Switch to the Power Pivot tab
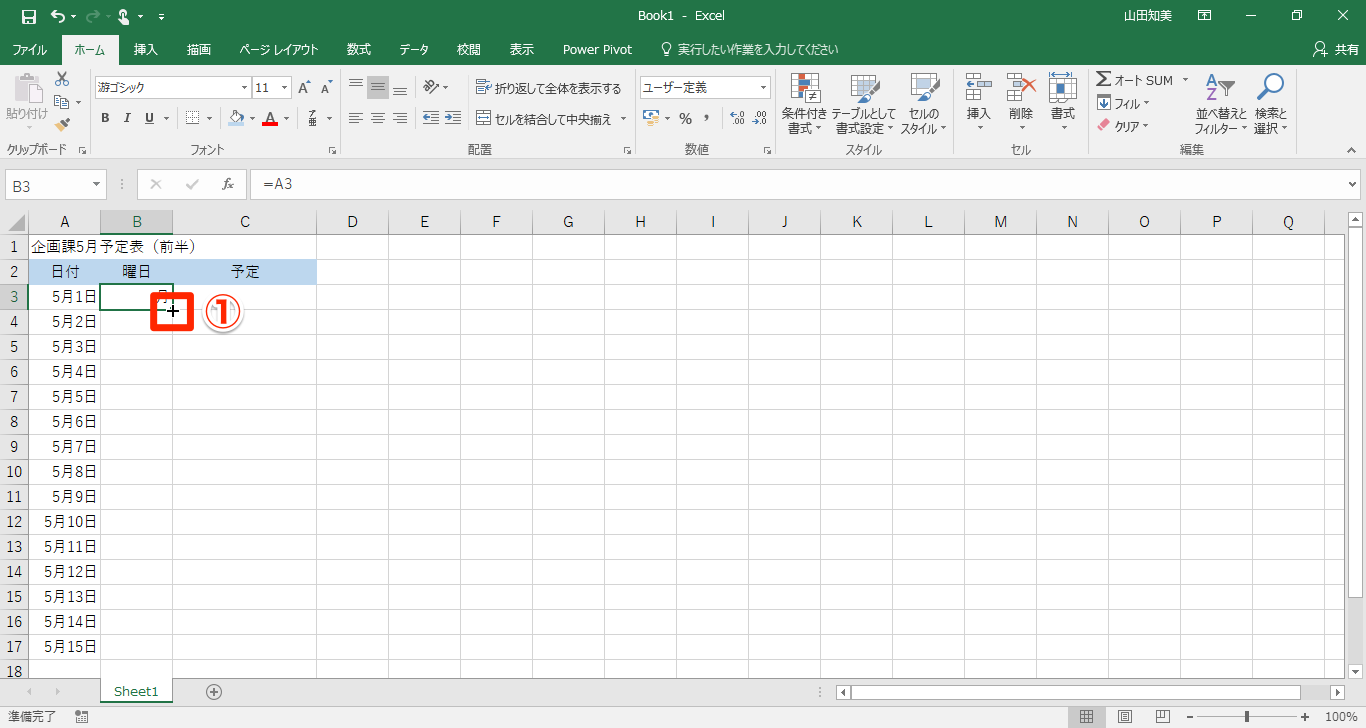The width and height of the screenshot is (1366, 728). coord(597,49)
